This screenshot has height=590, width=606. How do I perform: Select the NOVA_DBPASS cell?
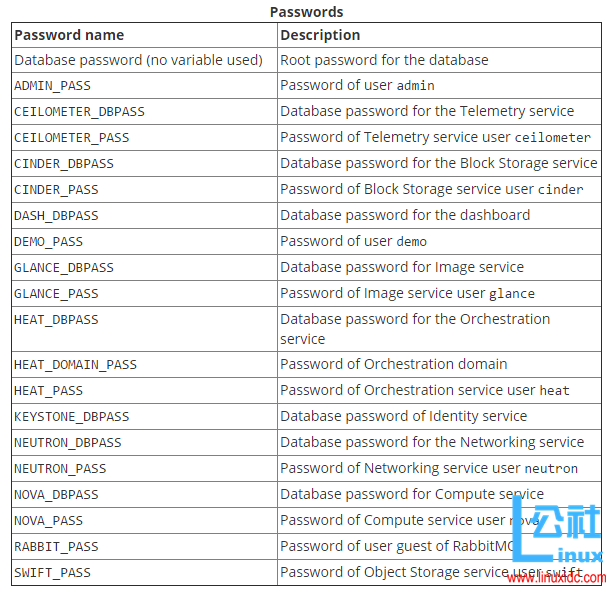click(x=56, y=495)
